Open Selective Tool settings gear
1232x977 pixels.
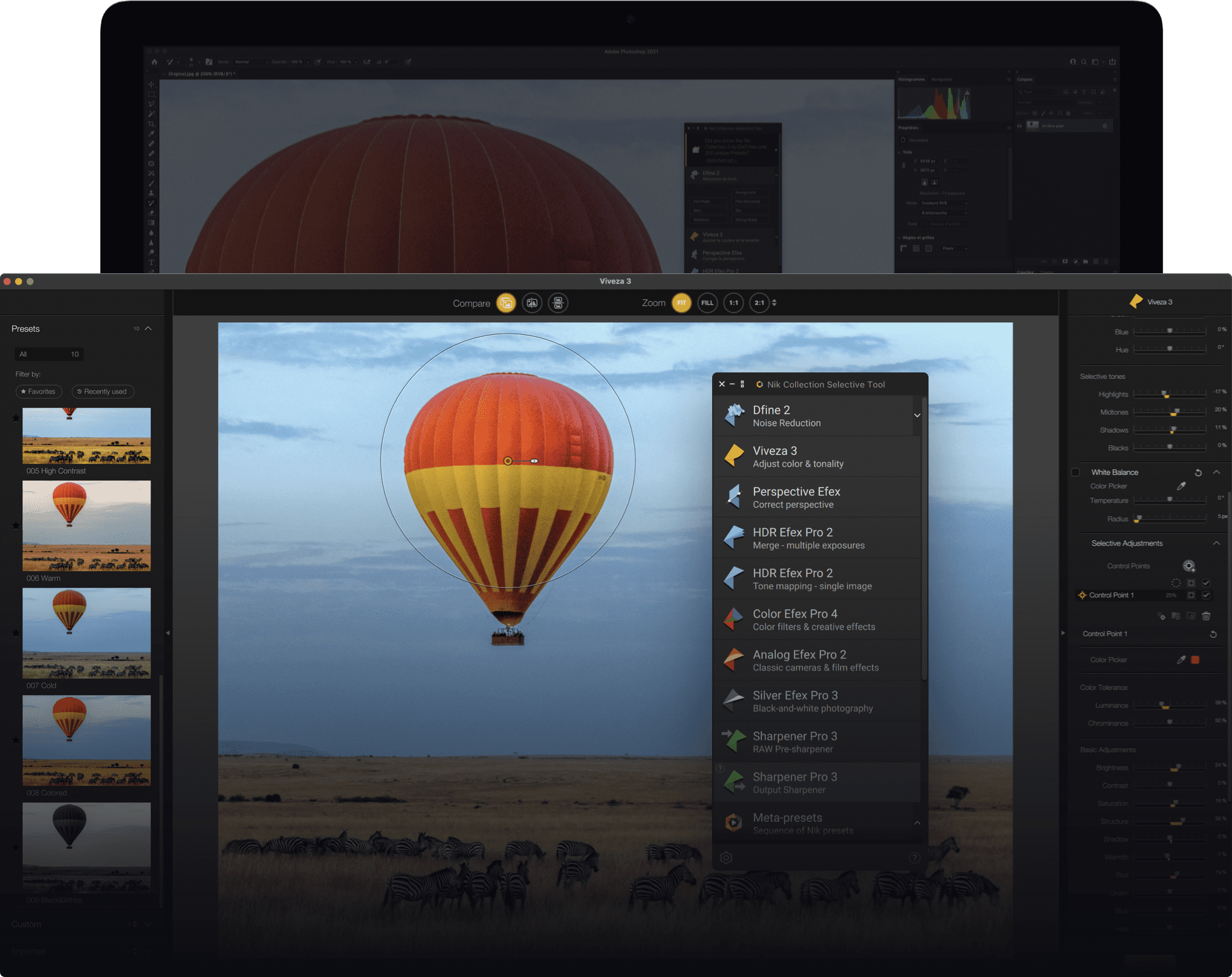click(x=726, y=857)
